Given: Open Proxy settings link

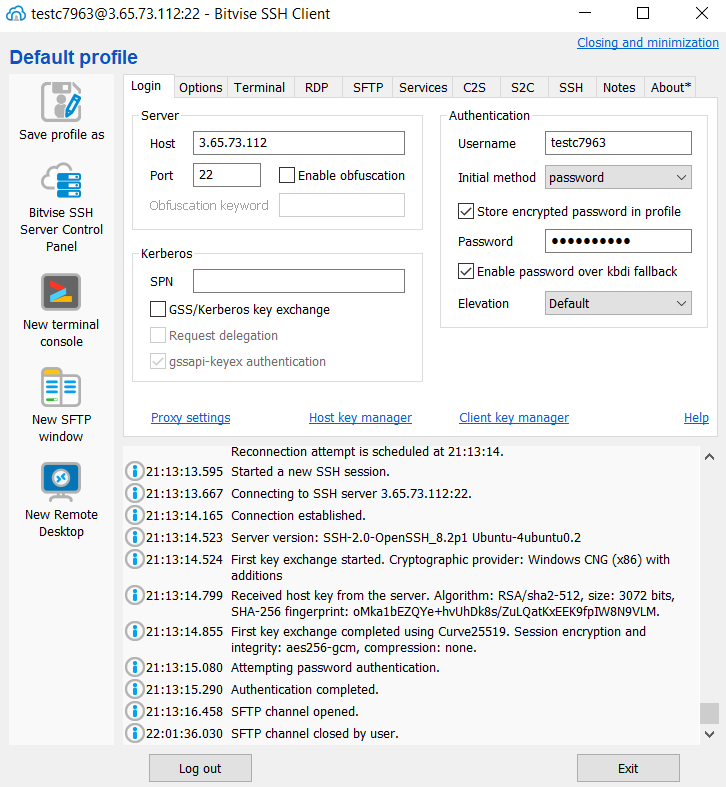Looking at the screenshot, I should coord(191,418).
